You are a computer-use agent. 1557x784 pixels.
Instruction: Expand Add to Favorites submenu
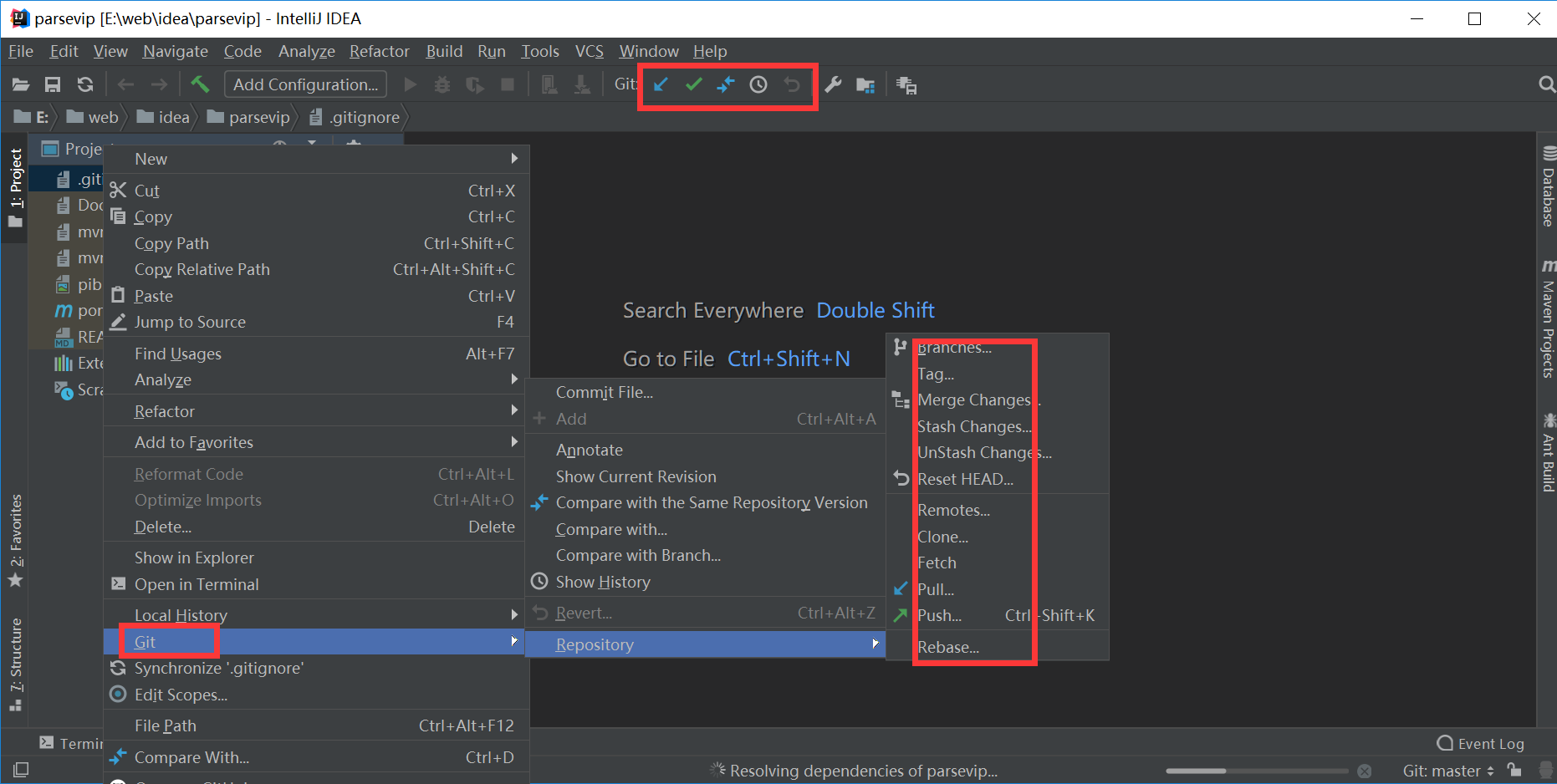tap(316, 442)
